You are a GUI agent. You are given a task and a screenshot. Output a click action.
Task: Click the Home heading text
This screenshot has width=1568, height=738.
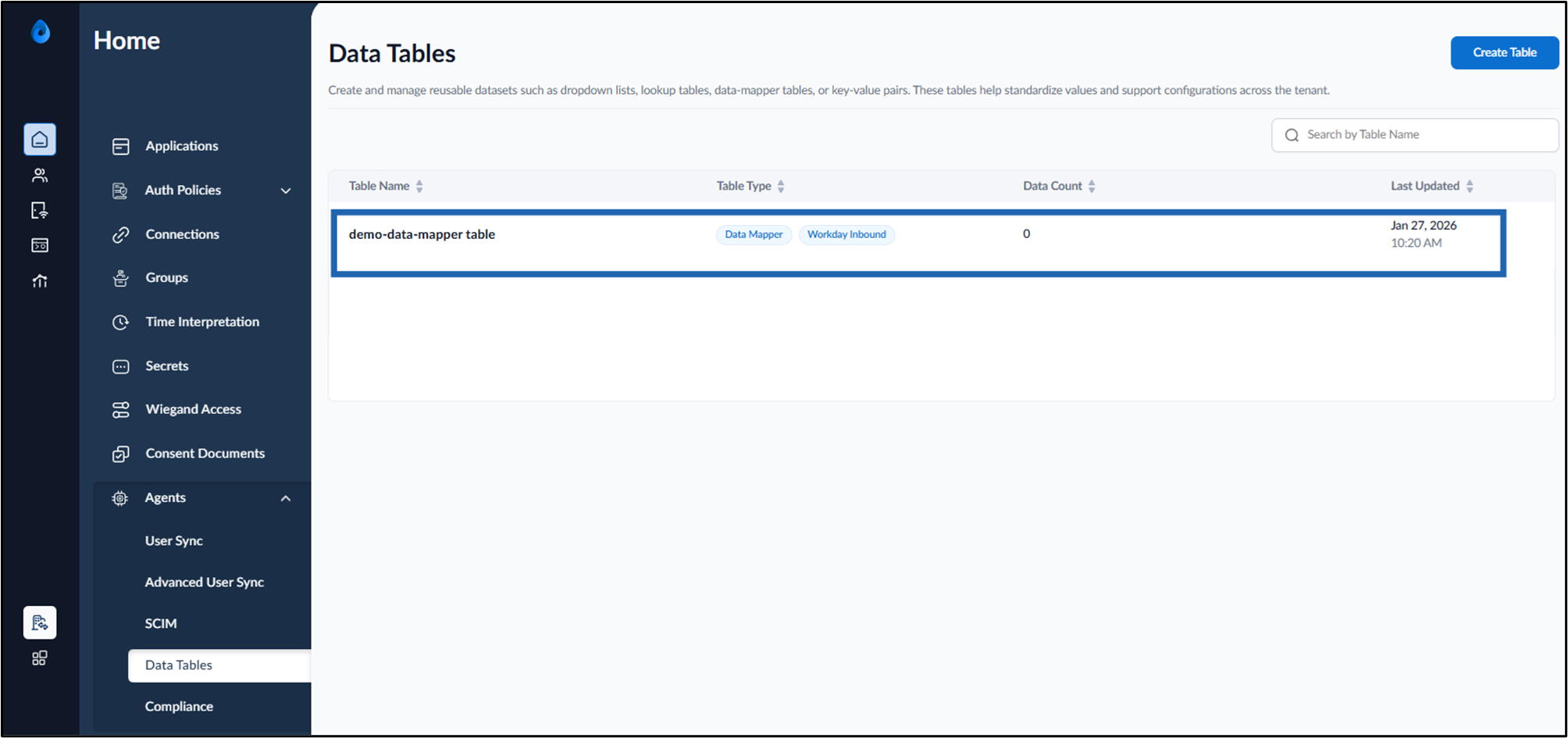point(127,41)
